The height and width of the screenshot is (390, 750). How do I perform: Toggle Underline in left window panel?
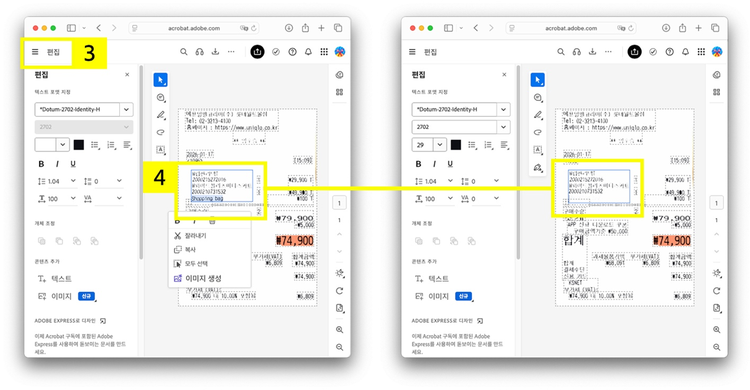(73, 164)
